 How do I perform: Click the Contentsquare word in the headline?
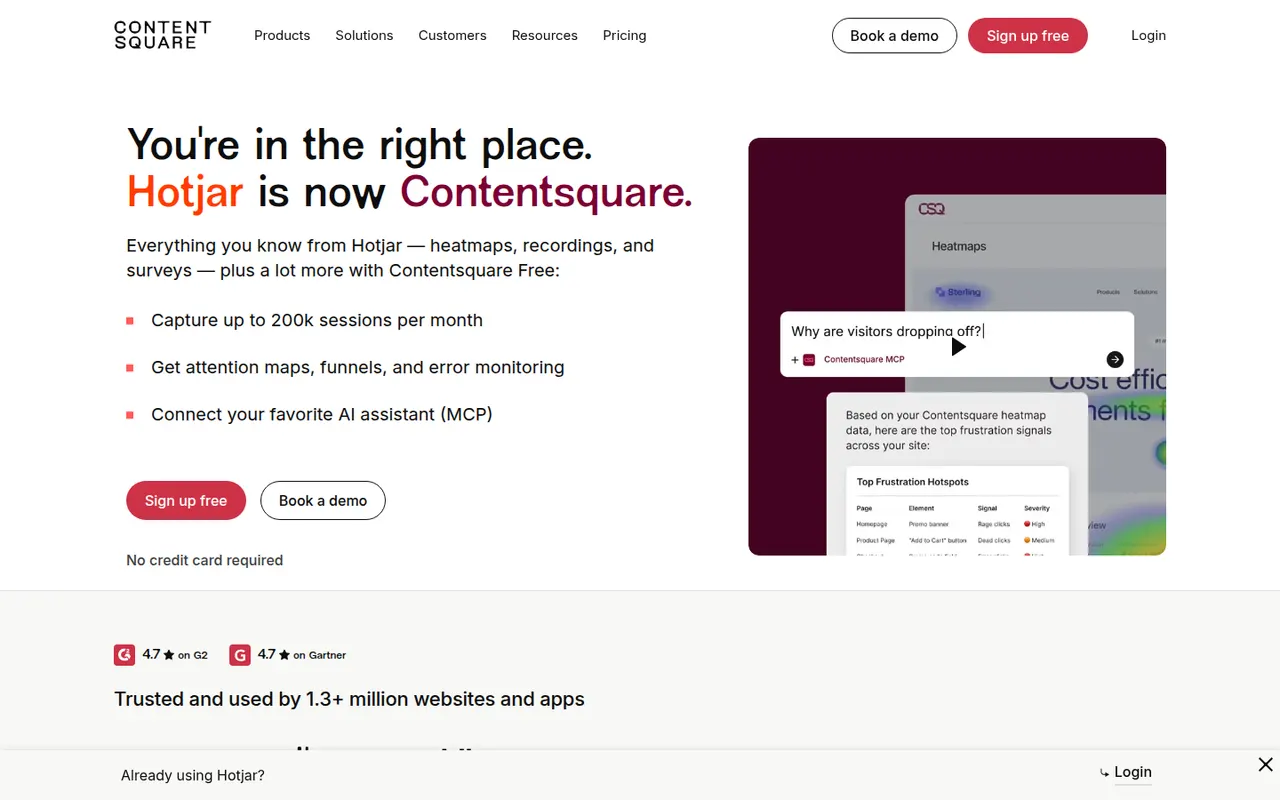click(x=546, y=191)
